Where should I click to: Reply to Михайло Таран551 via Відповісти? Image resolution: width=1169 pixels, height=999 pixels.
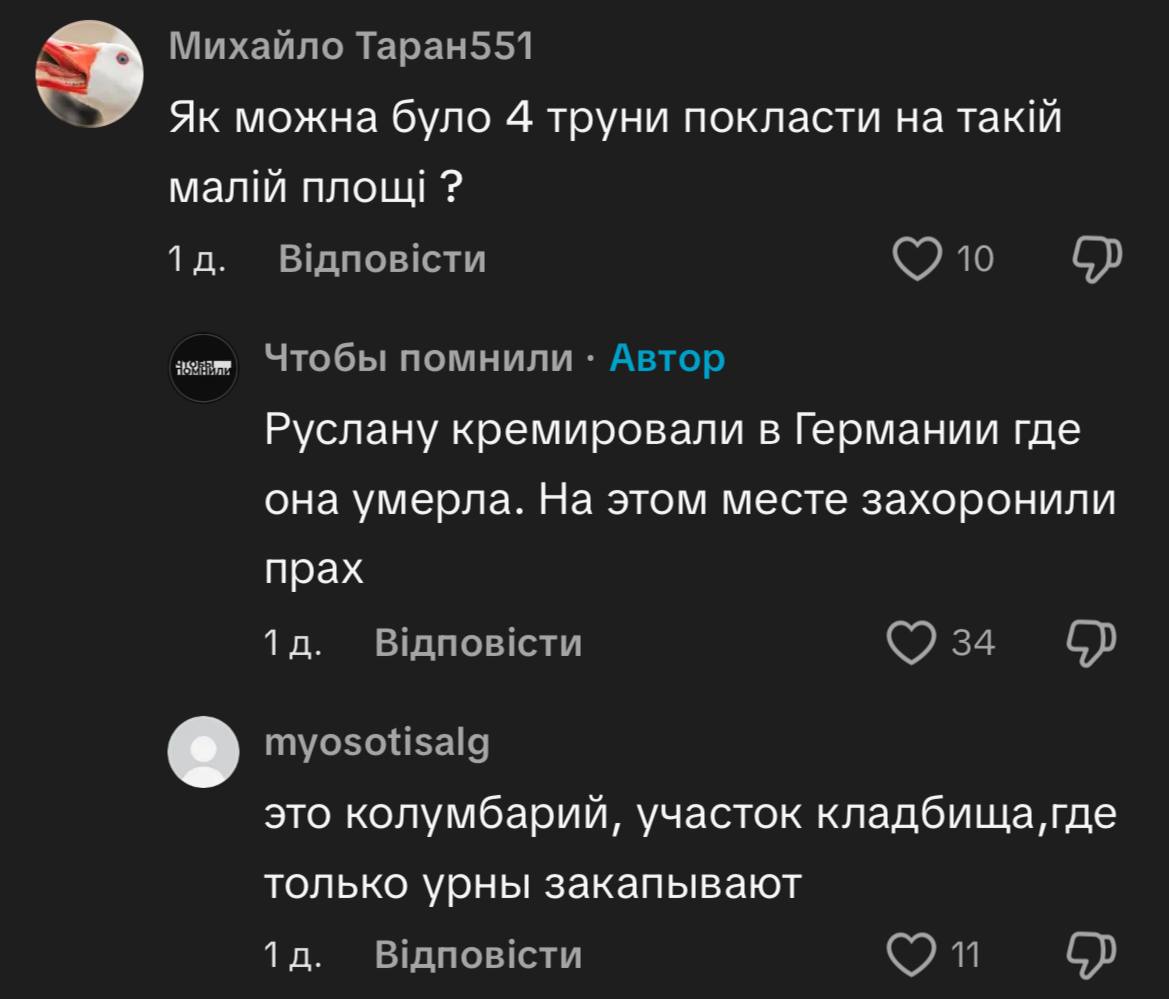tap(382, 260)
